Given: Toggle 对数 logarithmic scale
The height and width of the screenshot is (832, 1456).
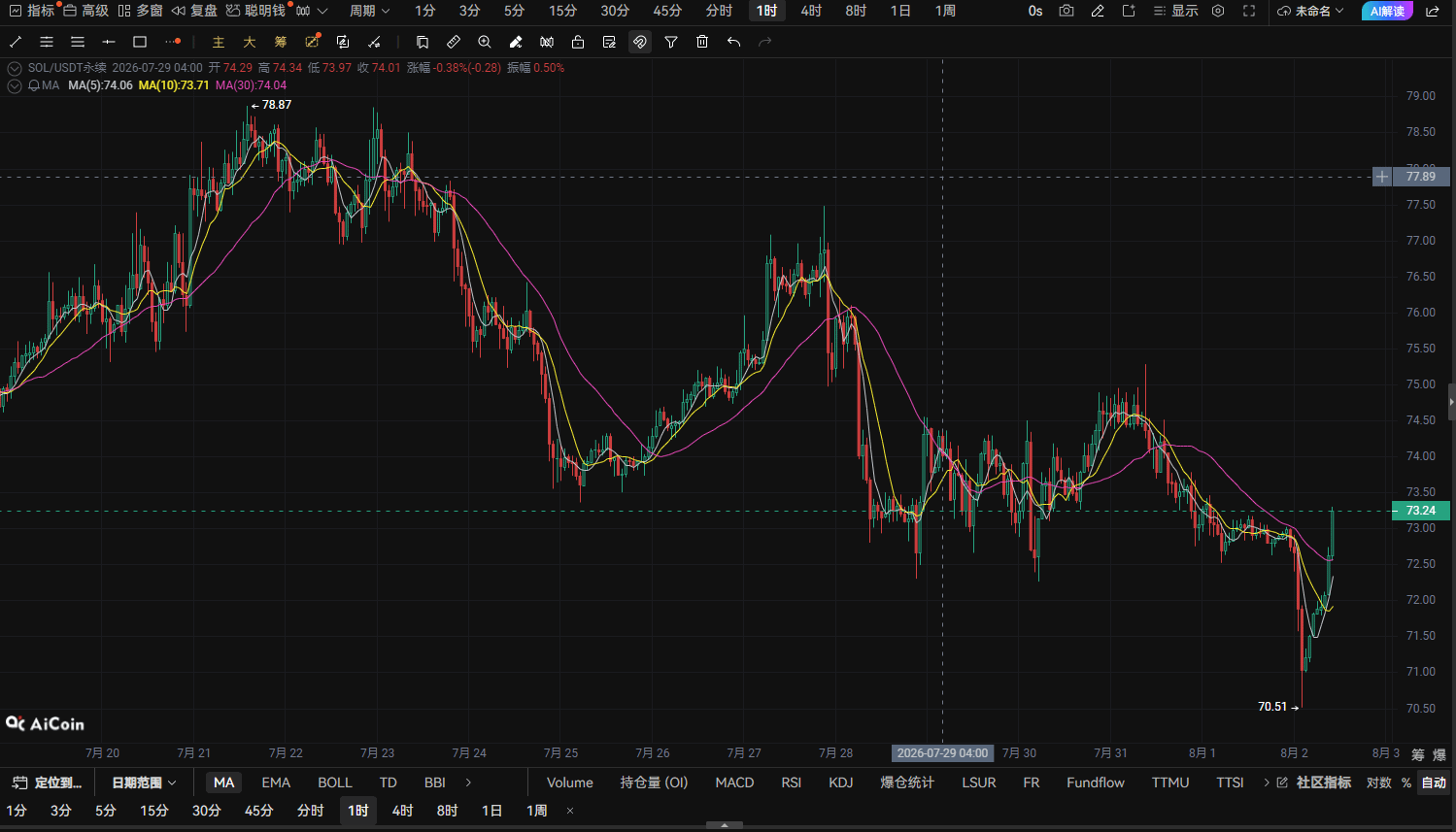Looking at the screenshot, I should [1379, 782].
